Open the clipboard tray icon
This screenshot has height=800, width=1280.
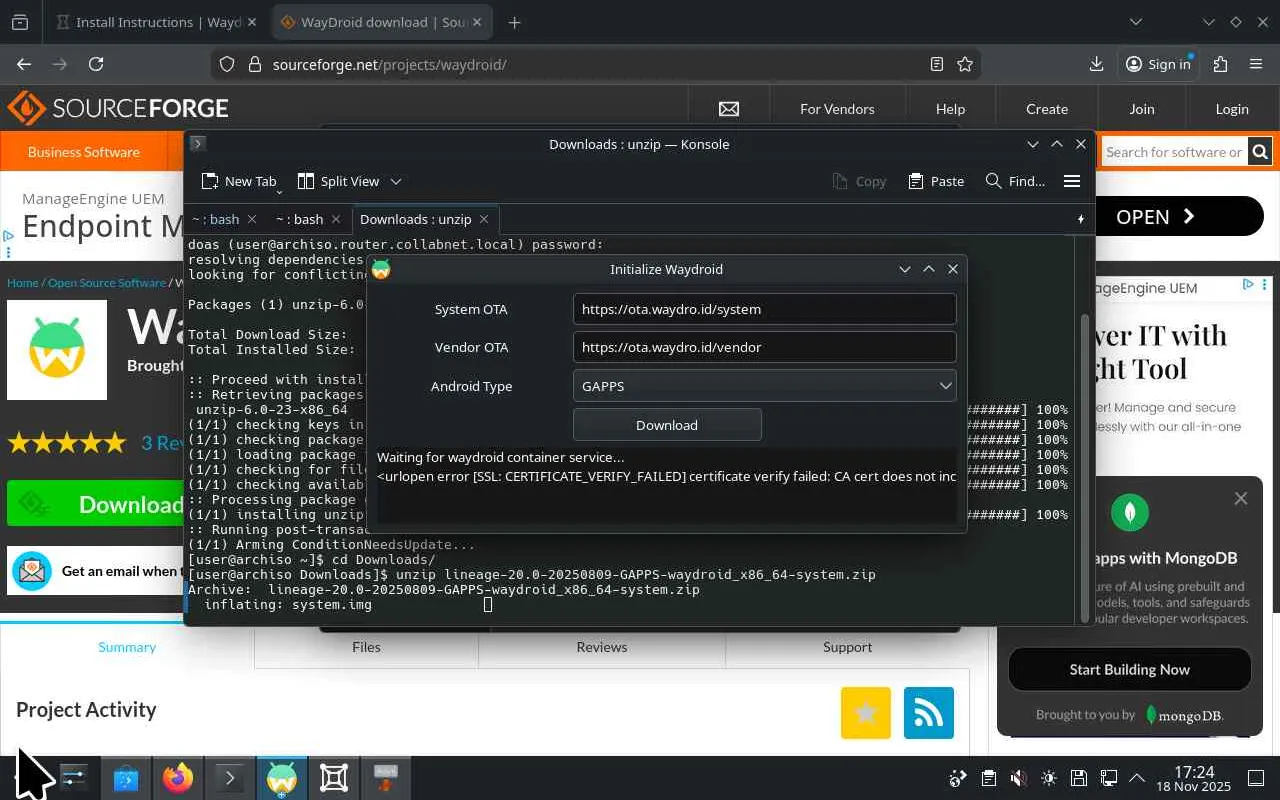coord(988,778)
